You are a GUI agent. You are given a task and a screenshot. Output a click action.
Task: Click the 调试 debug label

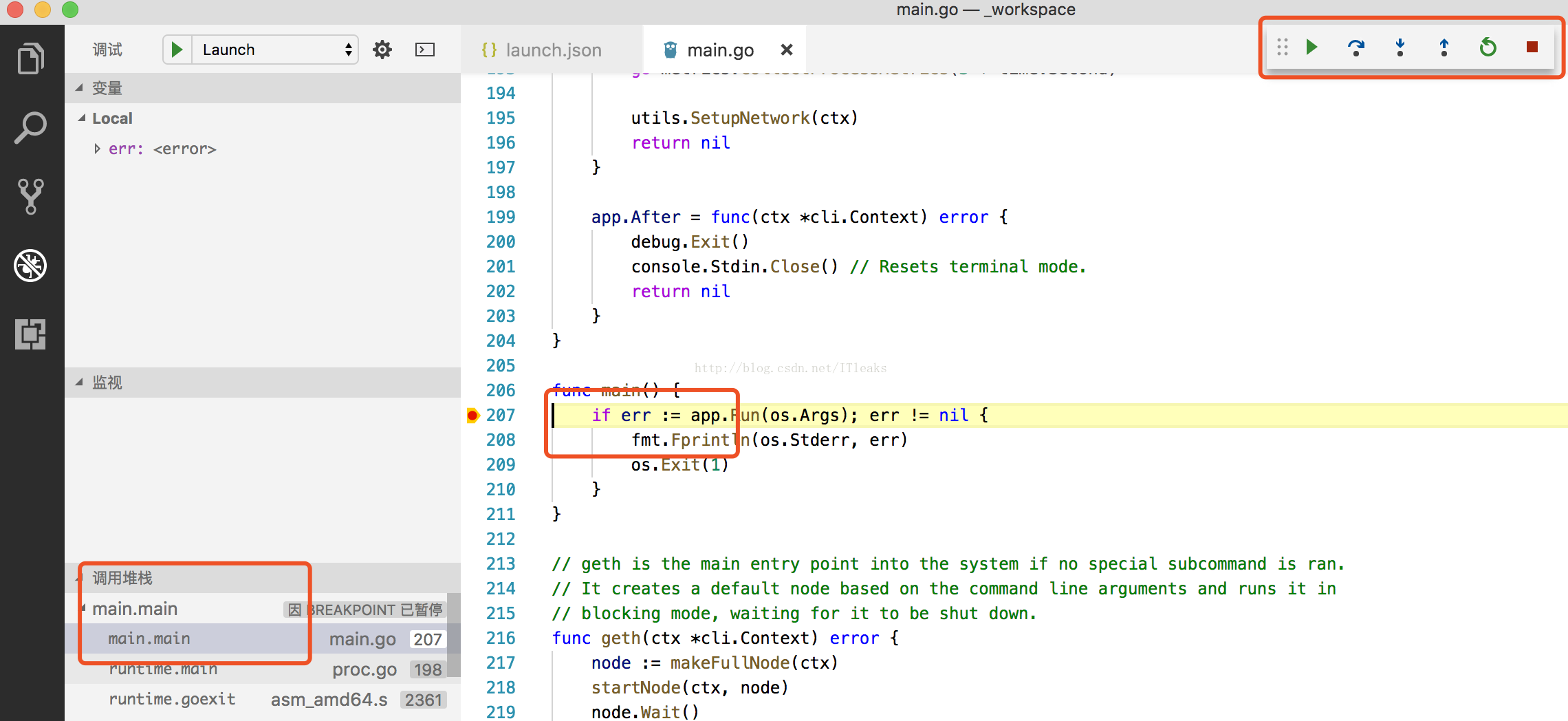(107, 50)
